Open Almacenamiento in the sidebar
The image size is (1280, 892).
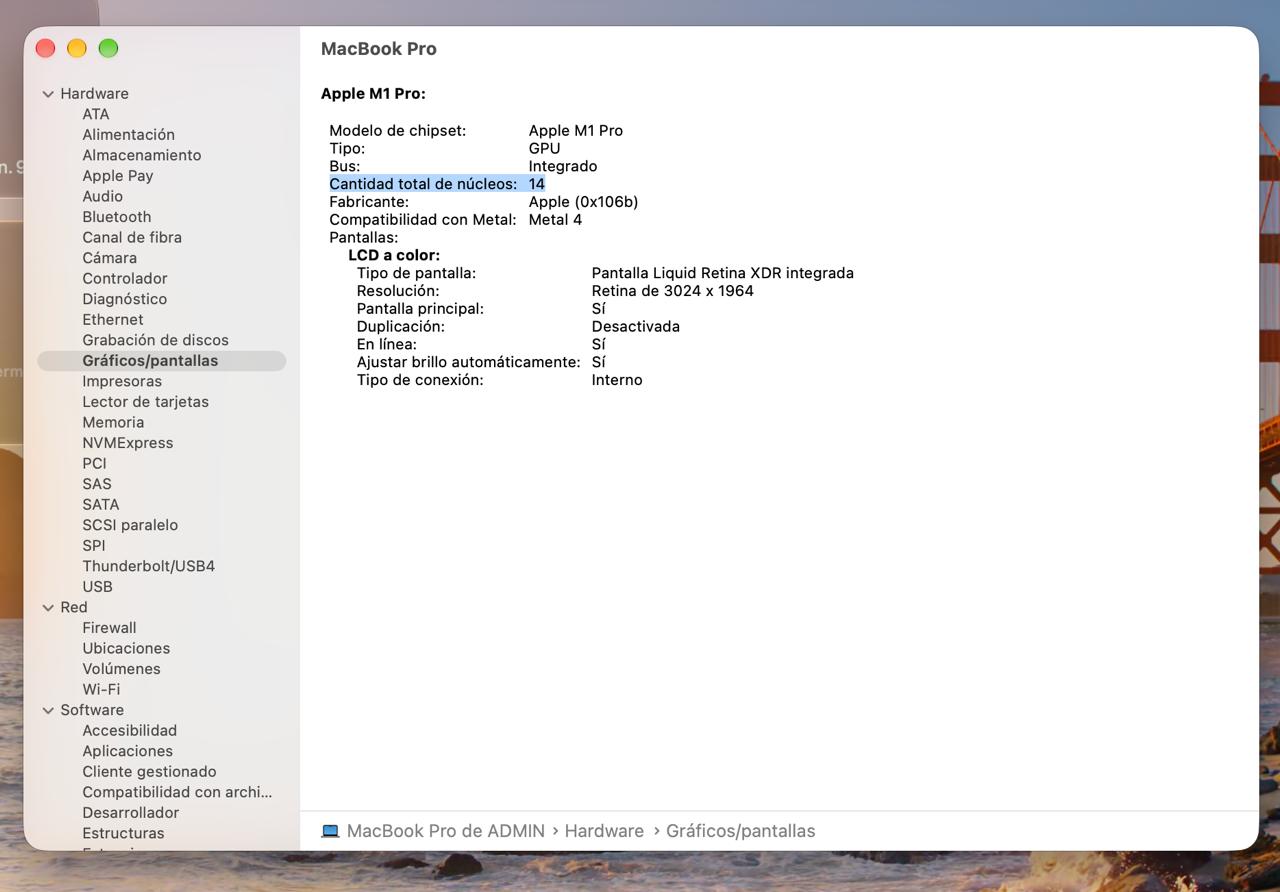[x=141, y=155]
